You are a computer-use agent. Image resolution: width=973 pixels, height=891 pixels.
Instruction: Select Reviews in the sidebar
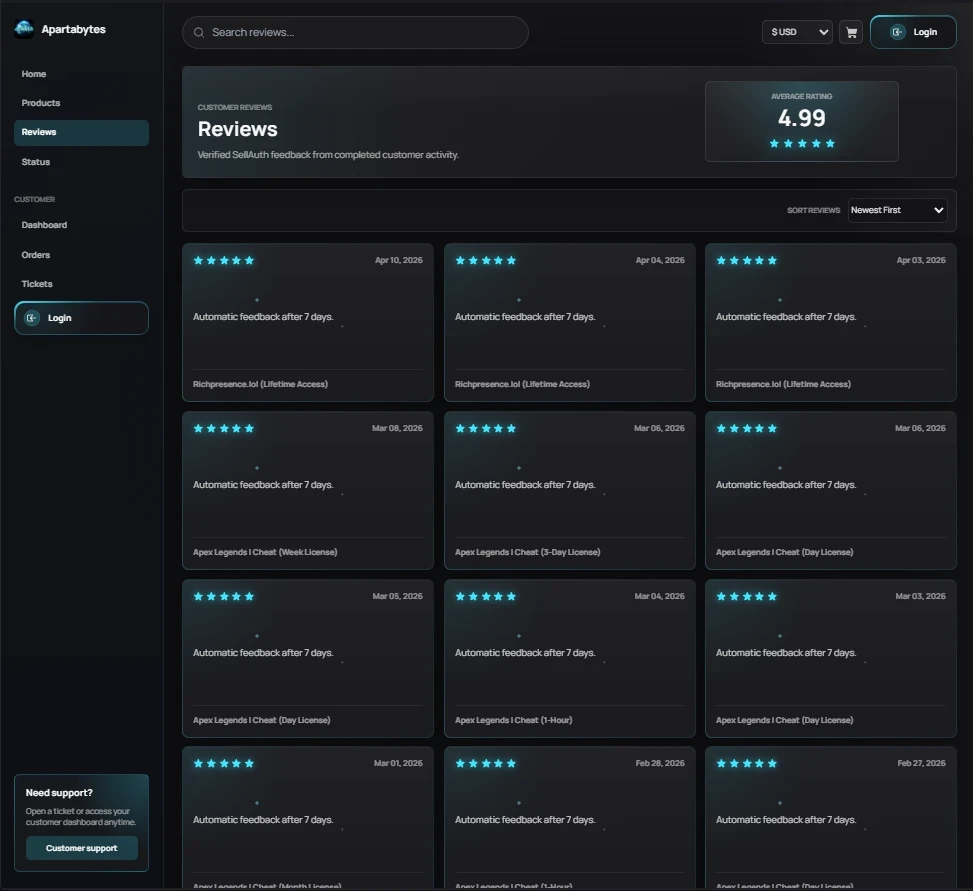point(81,132)
